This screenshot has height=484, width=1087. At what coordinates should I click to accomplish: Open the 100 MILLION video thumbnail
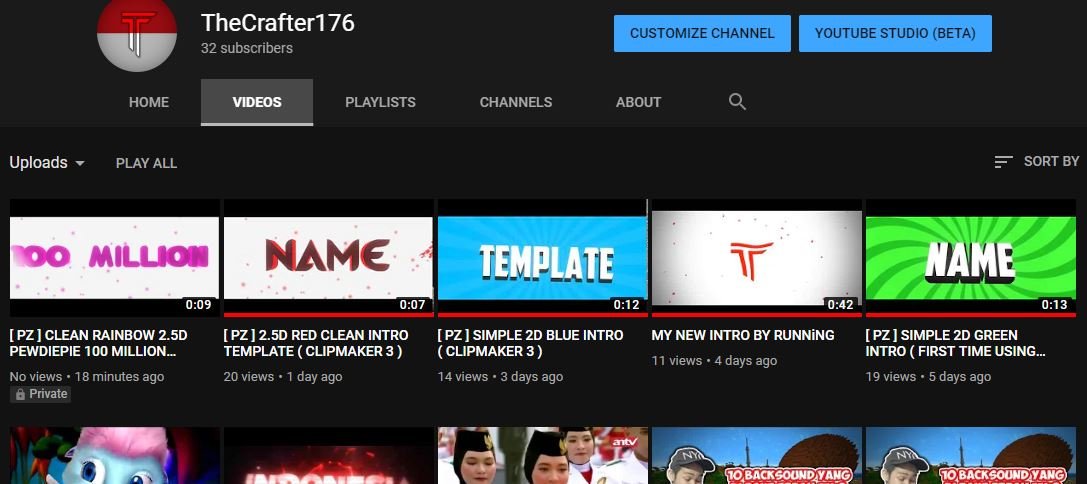coord(114,258)
